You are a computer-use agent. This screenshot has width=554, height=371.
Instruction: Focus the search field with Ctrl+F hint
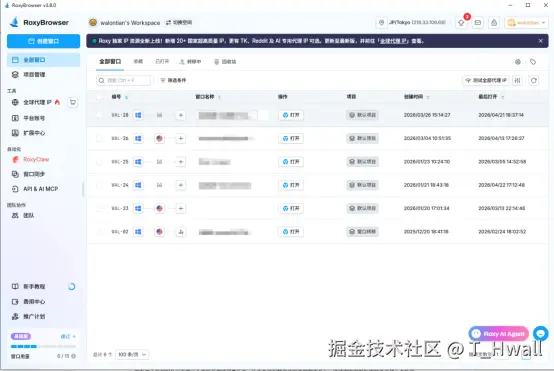pyautogui.click(x=123, y=80)
